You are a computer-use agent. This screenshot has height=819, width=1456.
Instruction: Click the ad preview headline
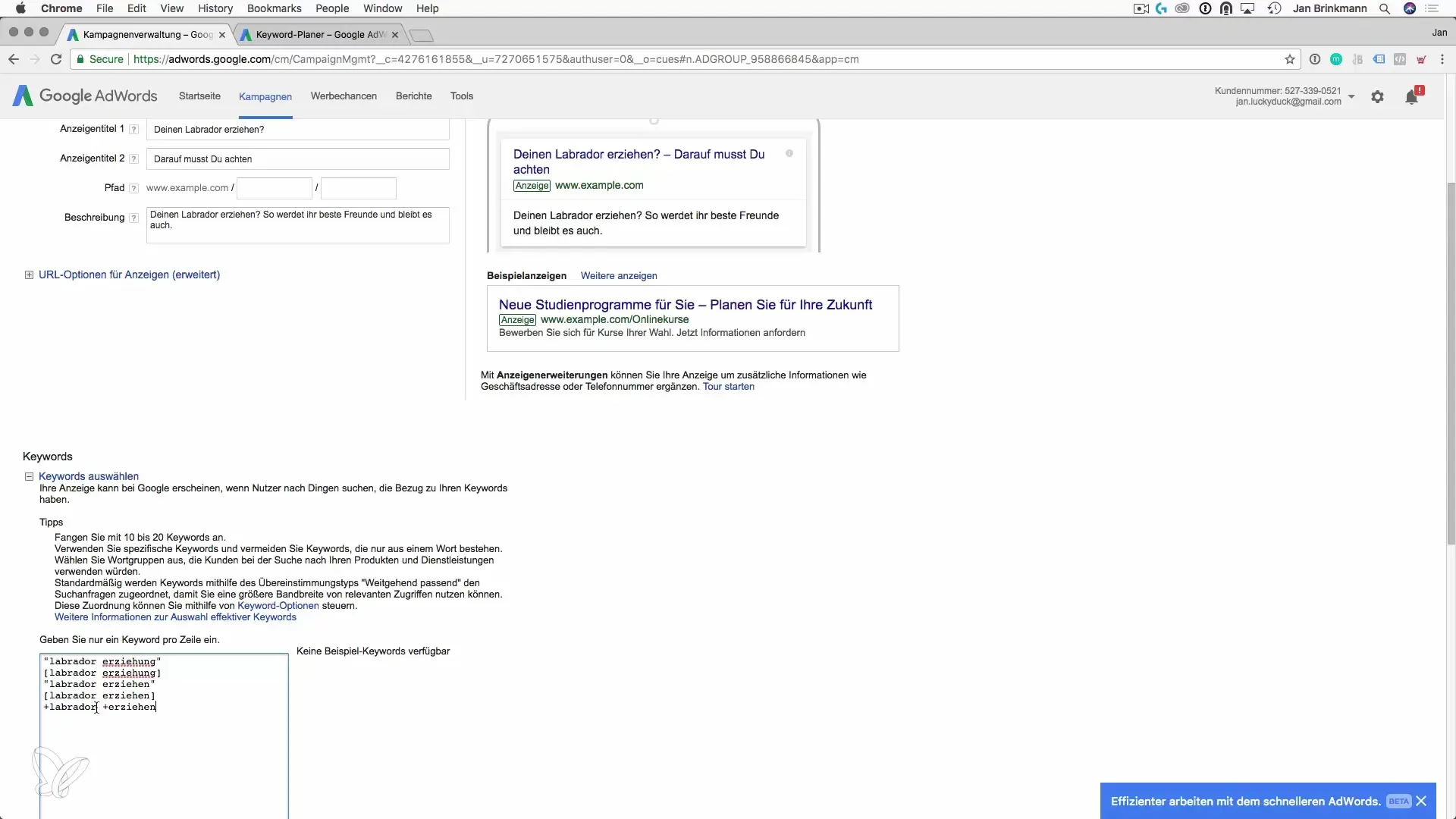tap(639, 162)
